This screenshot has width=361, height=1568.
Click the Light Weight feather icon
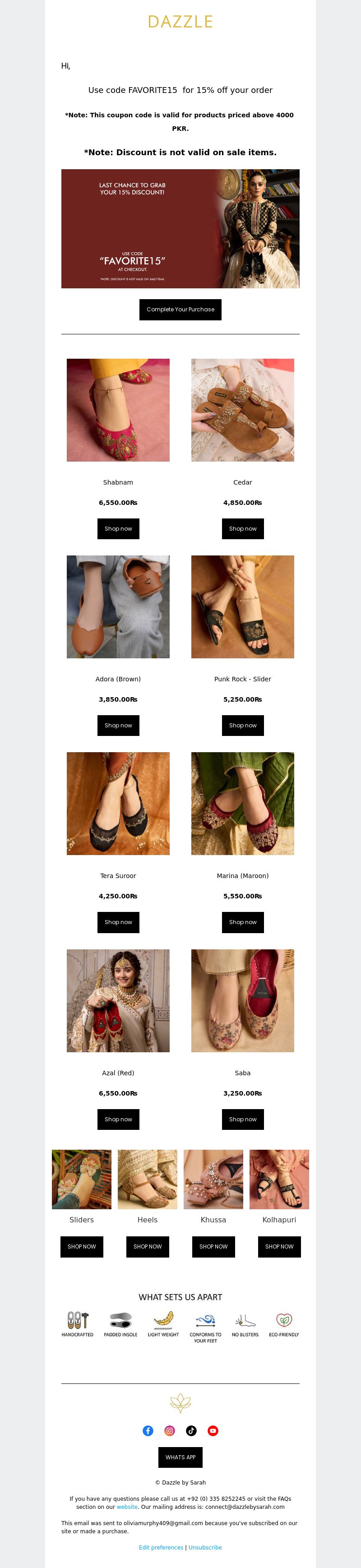pos(163,1319)
